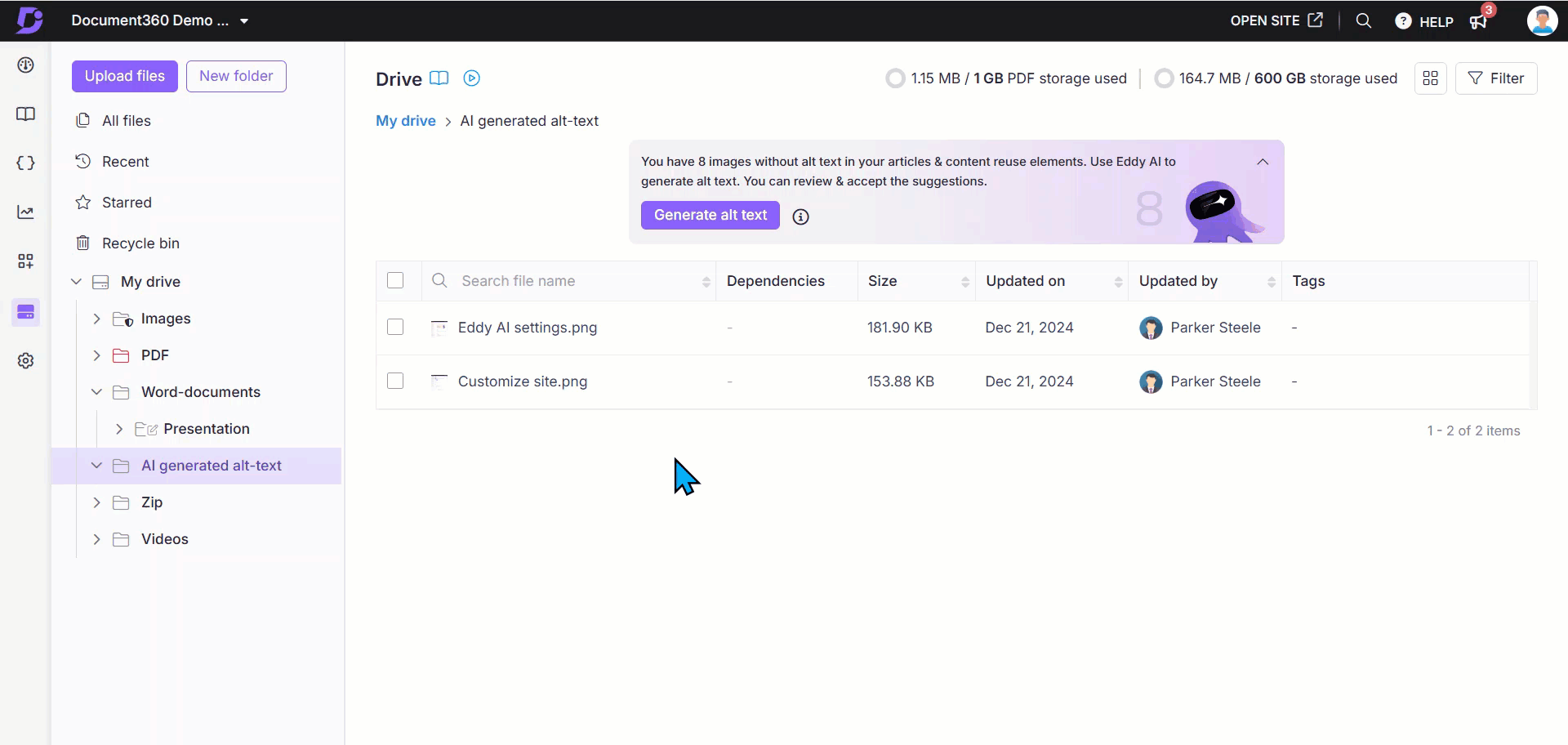The height and width of the screenshot is (745, 1568).
Task: Click the Document360 logo icon
Action: pos(29,20)
